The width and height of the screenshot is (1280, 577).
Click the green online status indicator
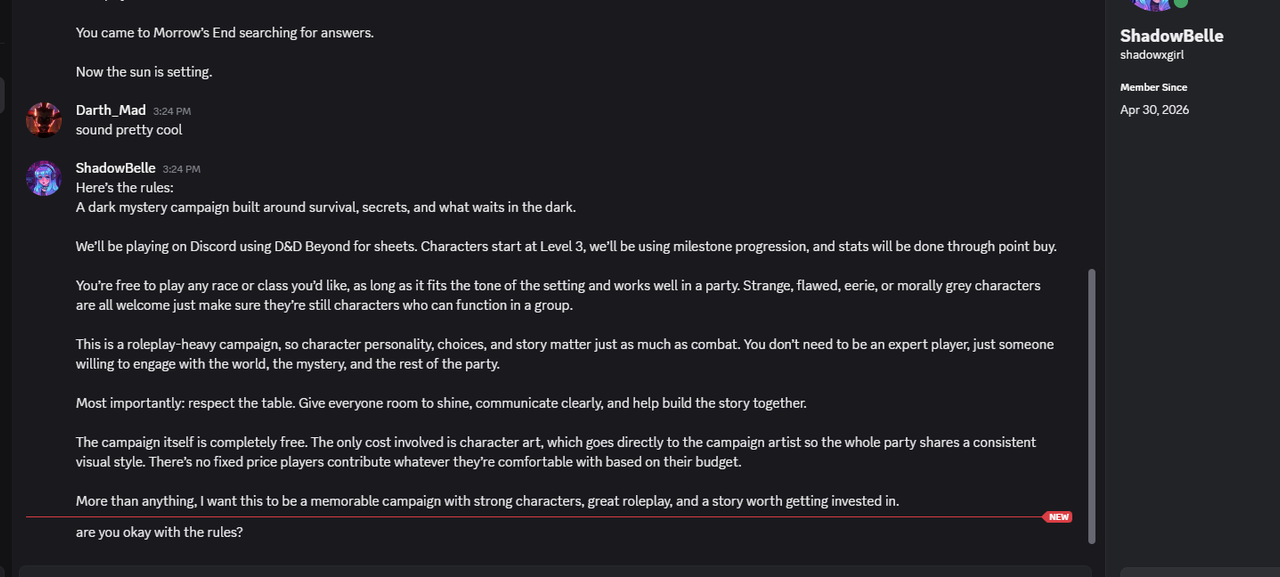(x=1181, y=3)
